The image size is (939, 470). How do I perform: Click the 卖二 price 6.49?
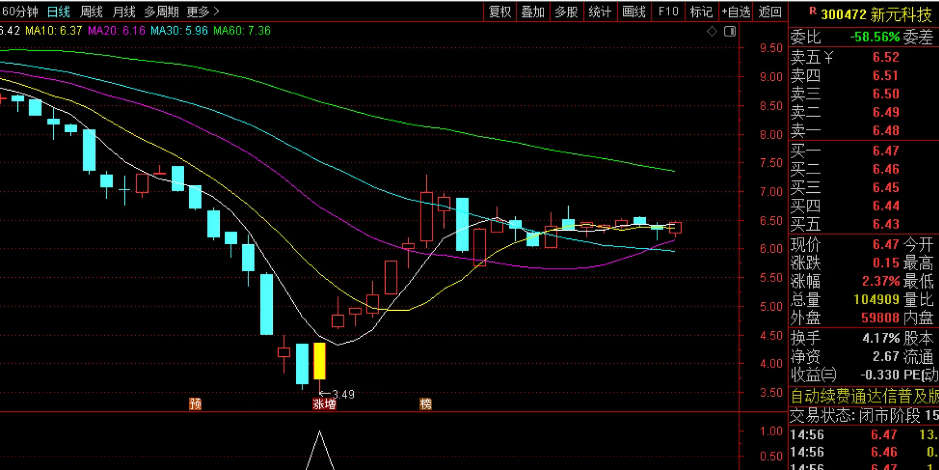(886, 112)
